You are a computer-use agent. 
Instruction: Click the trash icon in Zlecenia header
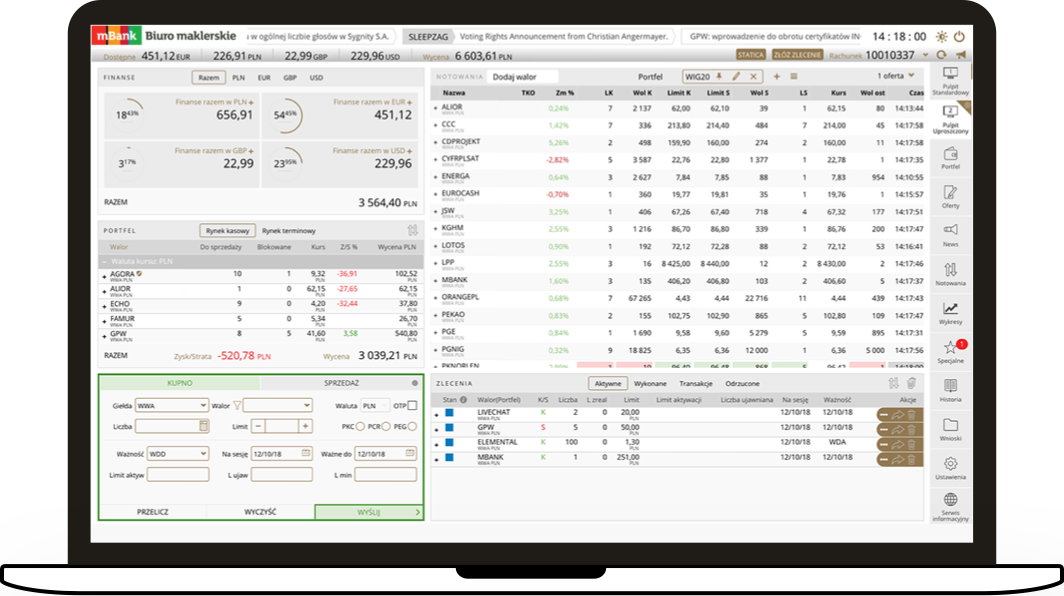point(911,384)
